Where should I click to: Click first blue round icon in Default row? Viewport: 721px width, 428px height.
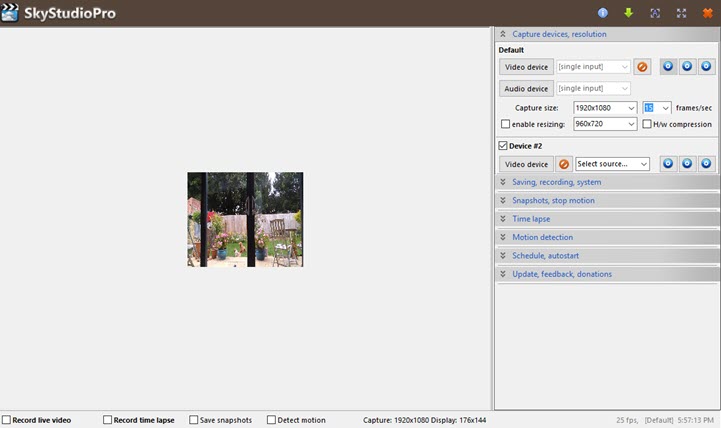coord(668,67)
